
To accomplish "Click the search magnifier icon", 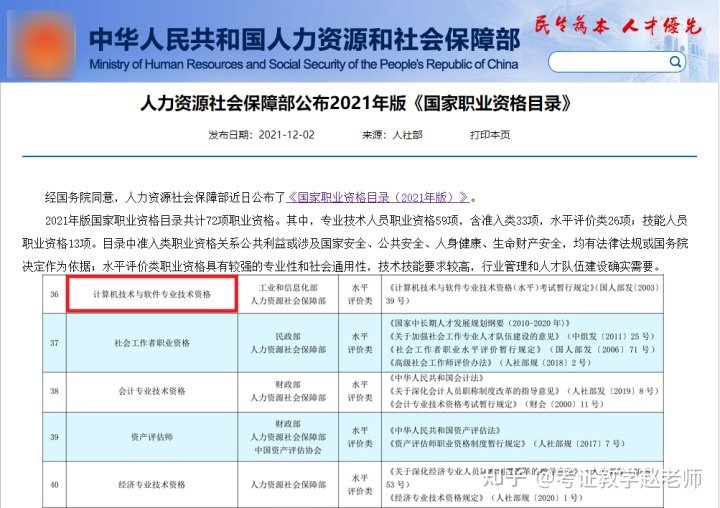I will (x=675, y=62).
